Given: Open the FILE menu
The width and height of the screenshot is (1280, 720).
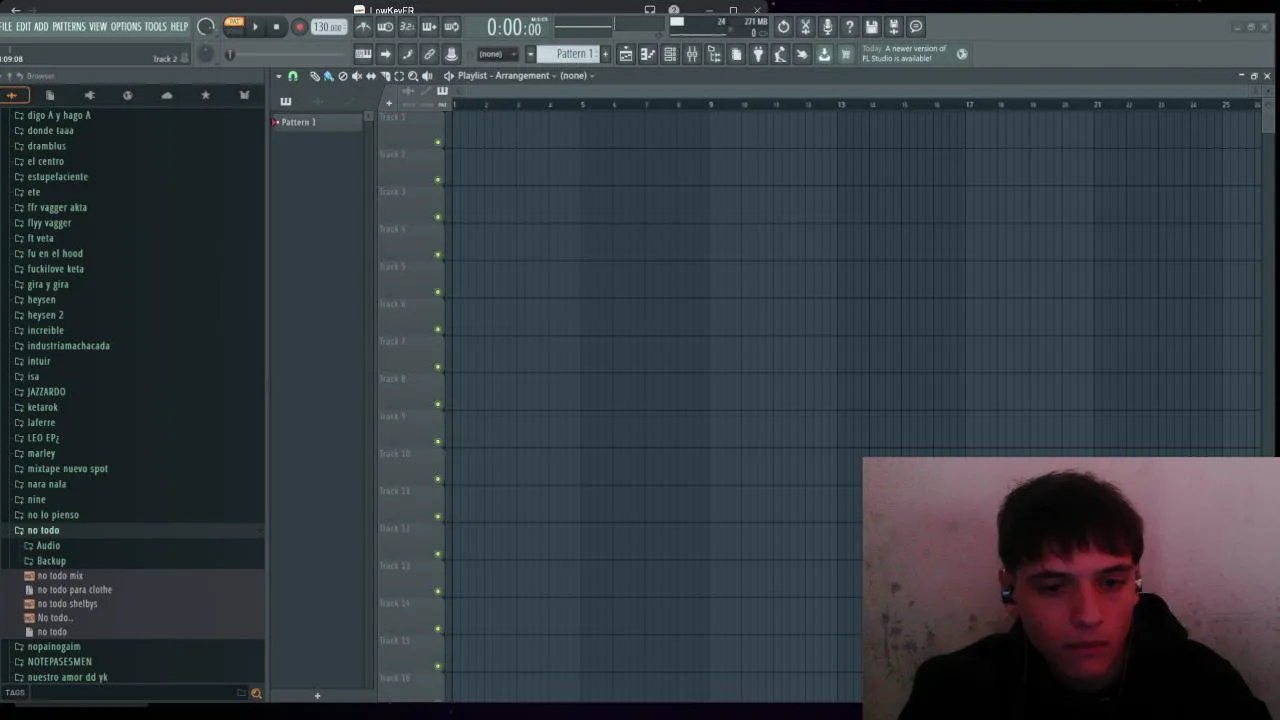Looking at the screenshot, I should [x=6, y=27].
